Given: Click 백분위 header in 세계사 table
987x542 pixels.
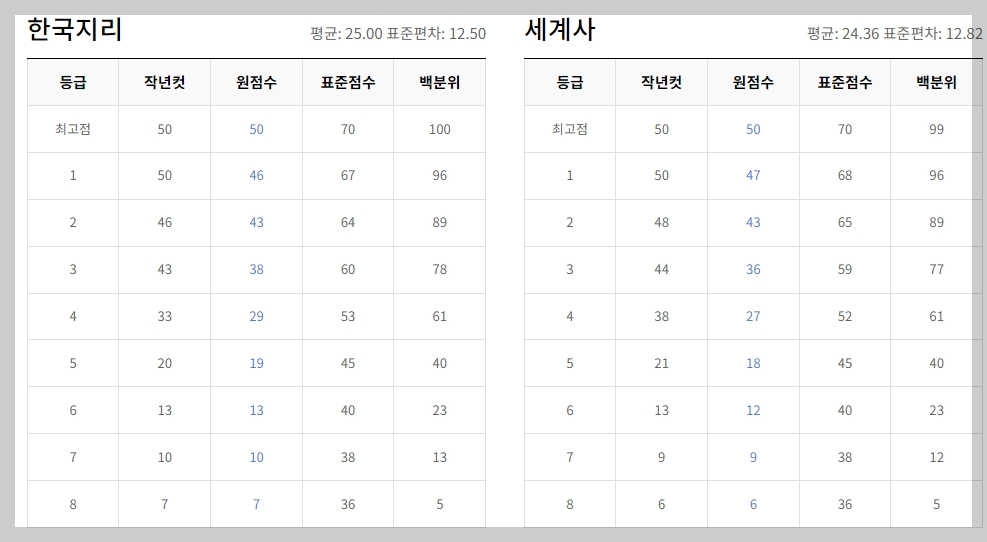Looking at the screenshot, I should point(937,82).
